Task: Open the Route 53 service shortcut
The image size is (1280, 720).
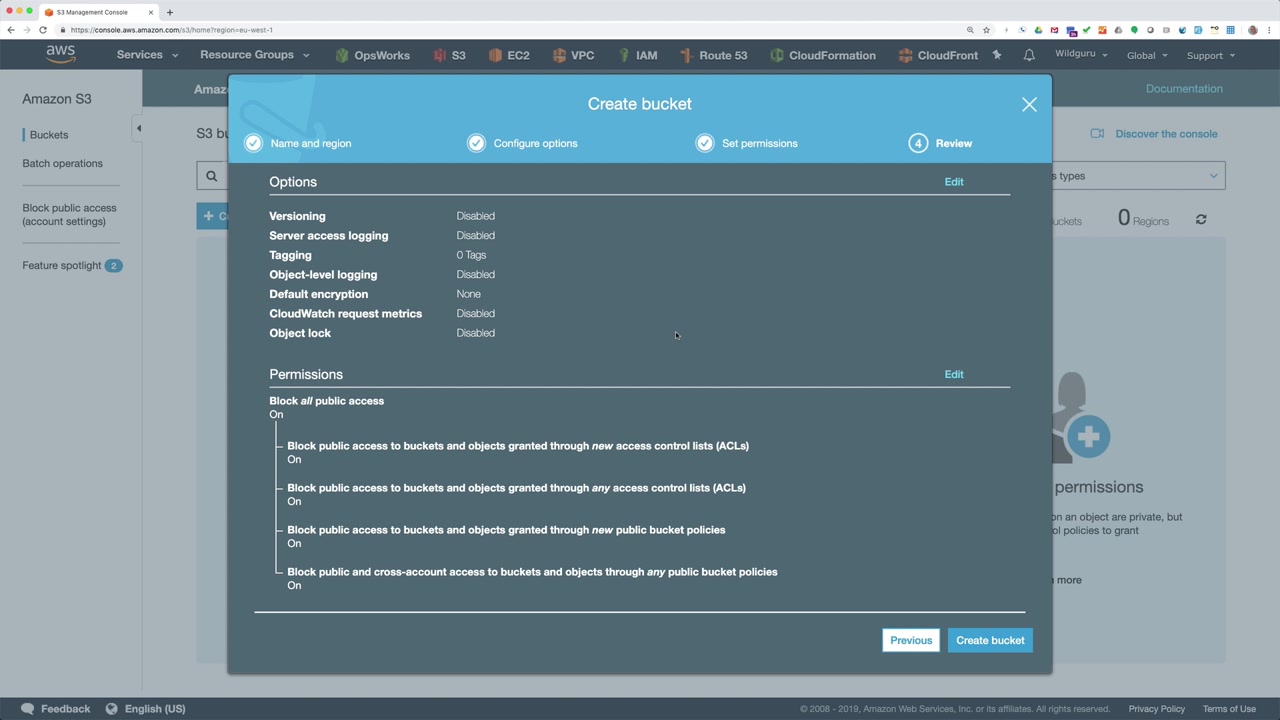Action: 713,55
